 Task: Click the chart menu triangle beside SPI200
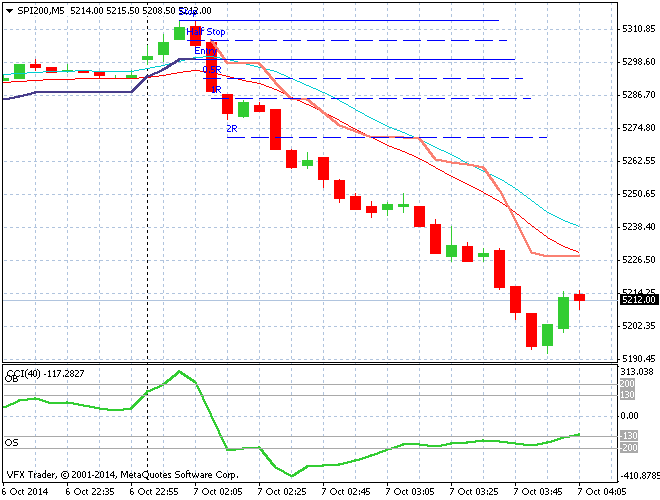click(9, 10)
